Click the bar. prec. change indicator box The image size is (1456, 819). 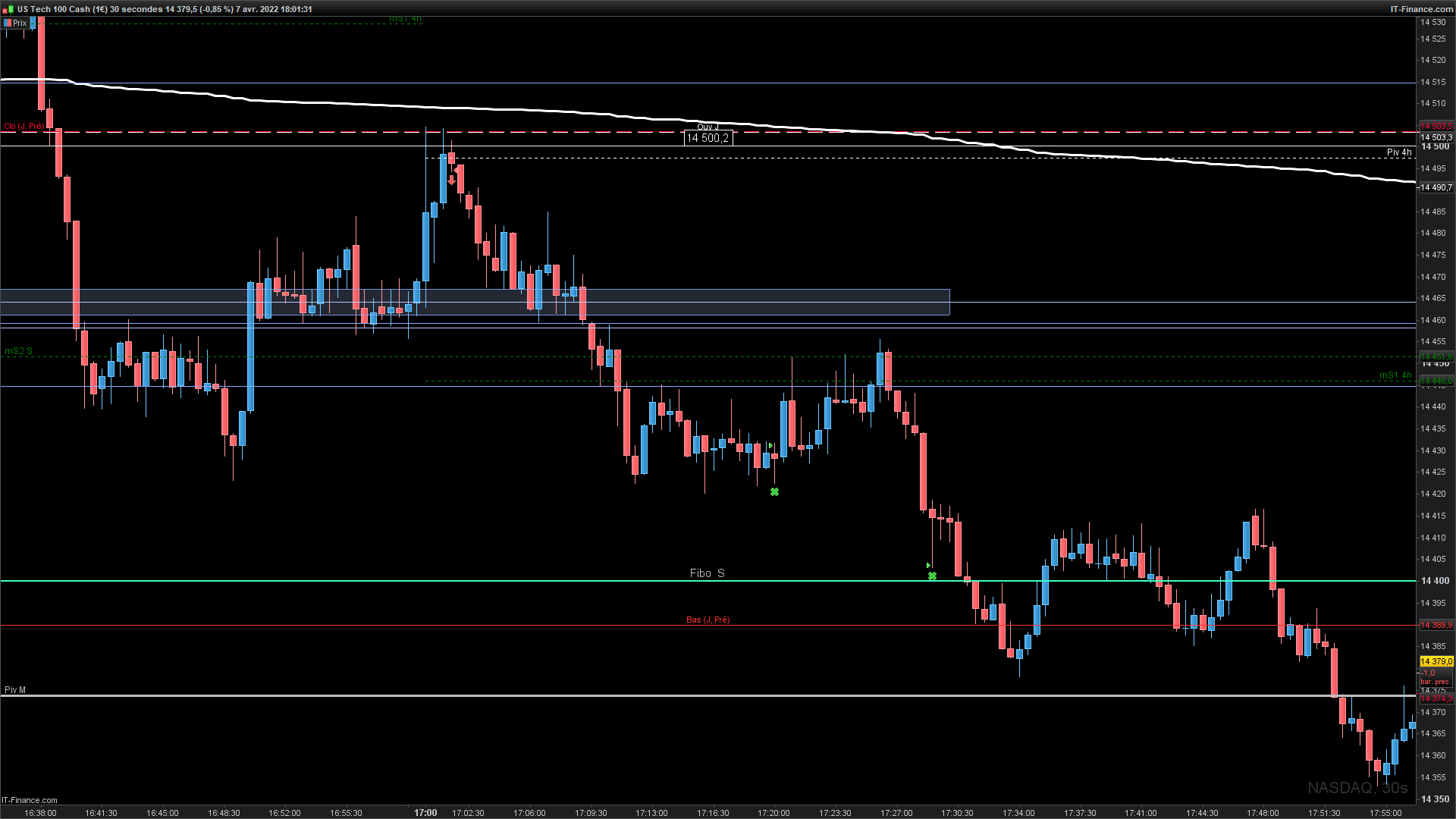1435,677
